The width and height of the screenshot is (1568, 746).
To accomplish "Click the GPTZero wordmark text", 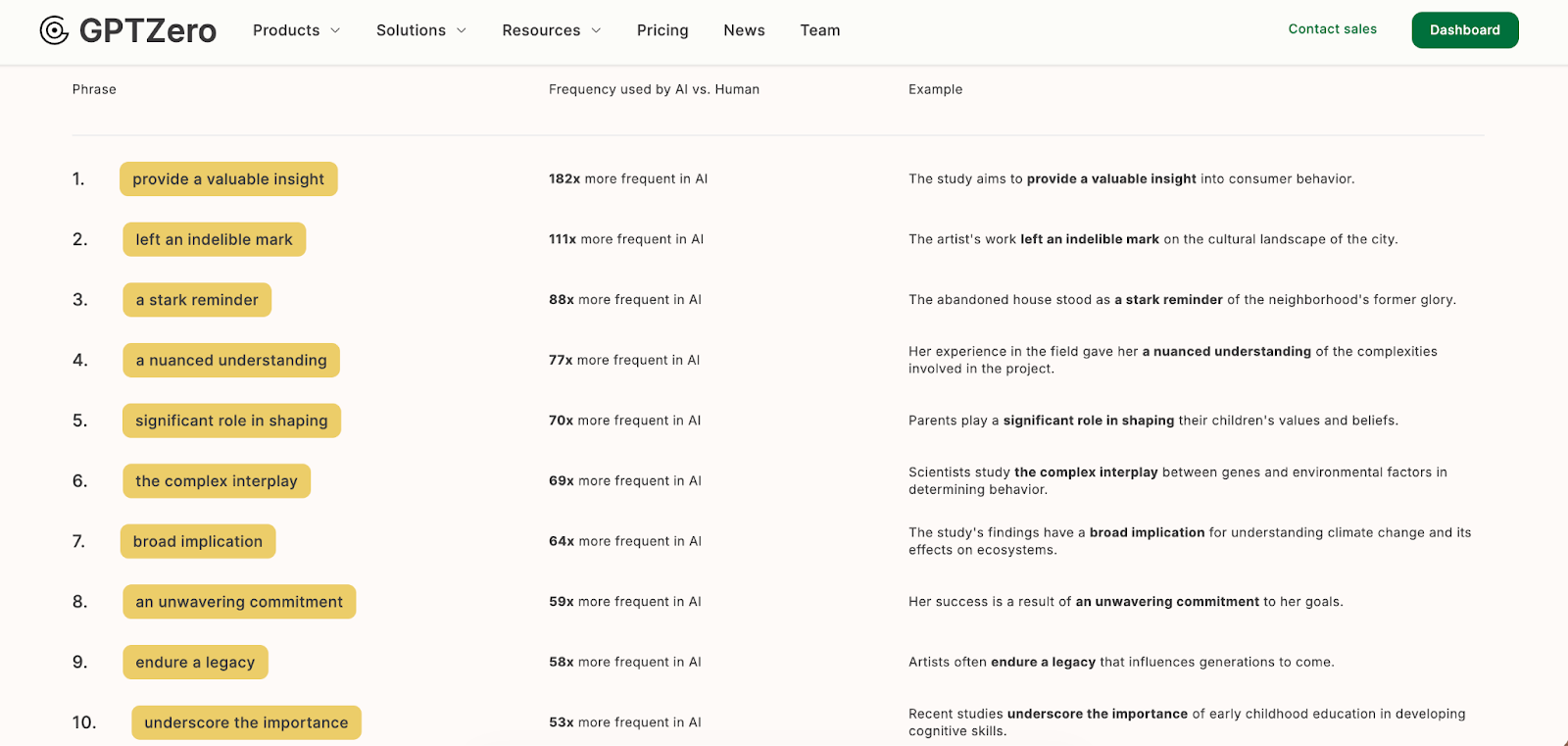I will (x=148, y=31).
